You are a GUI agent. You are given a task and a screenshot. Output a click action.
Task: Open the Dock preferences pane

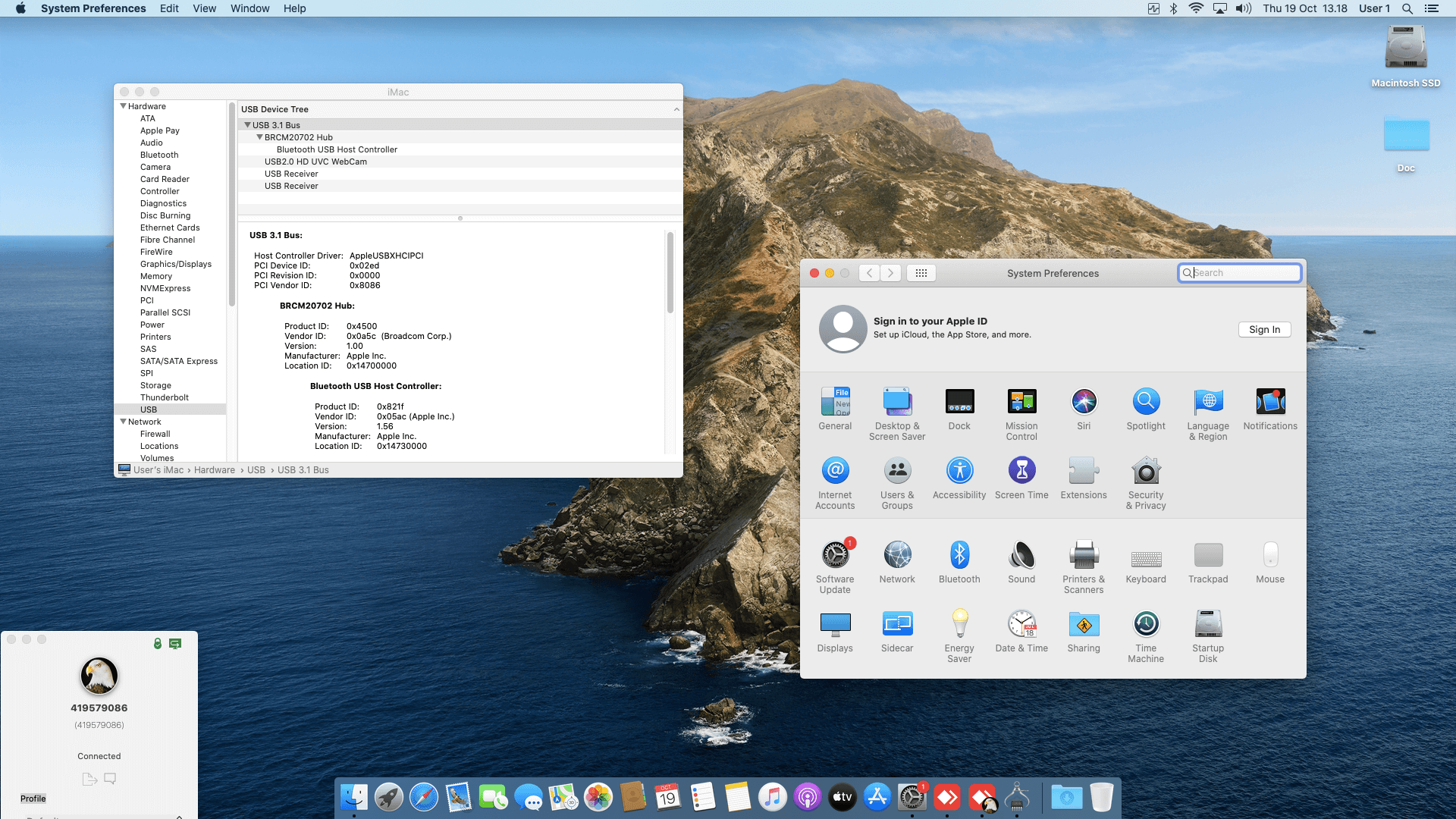tap(959, 409)
